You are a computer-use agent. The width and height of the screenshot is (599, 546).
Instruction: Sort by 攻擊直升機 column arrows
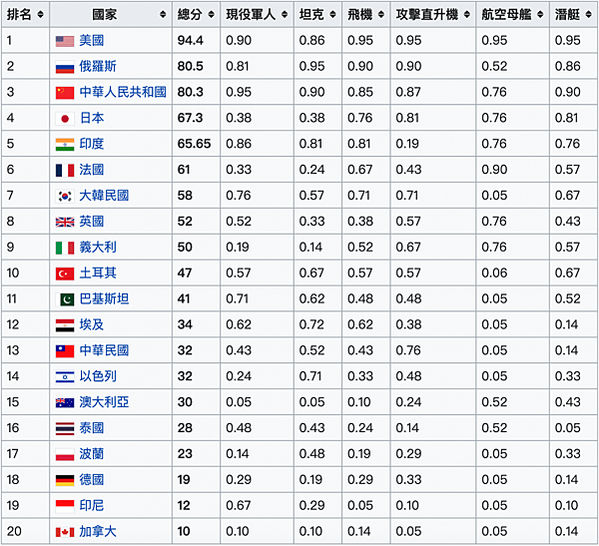pos(466,15)
